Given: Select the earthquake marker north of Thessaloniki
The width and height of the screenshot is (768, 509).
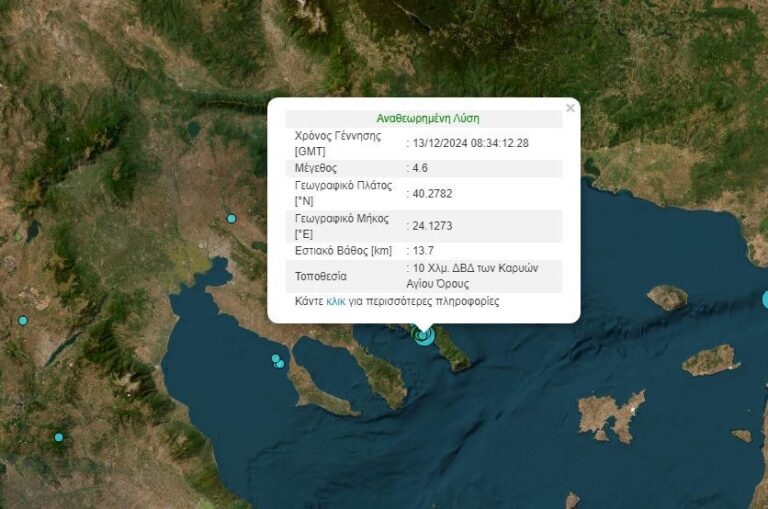Looking at the screenshot, I should coord(231,218).
